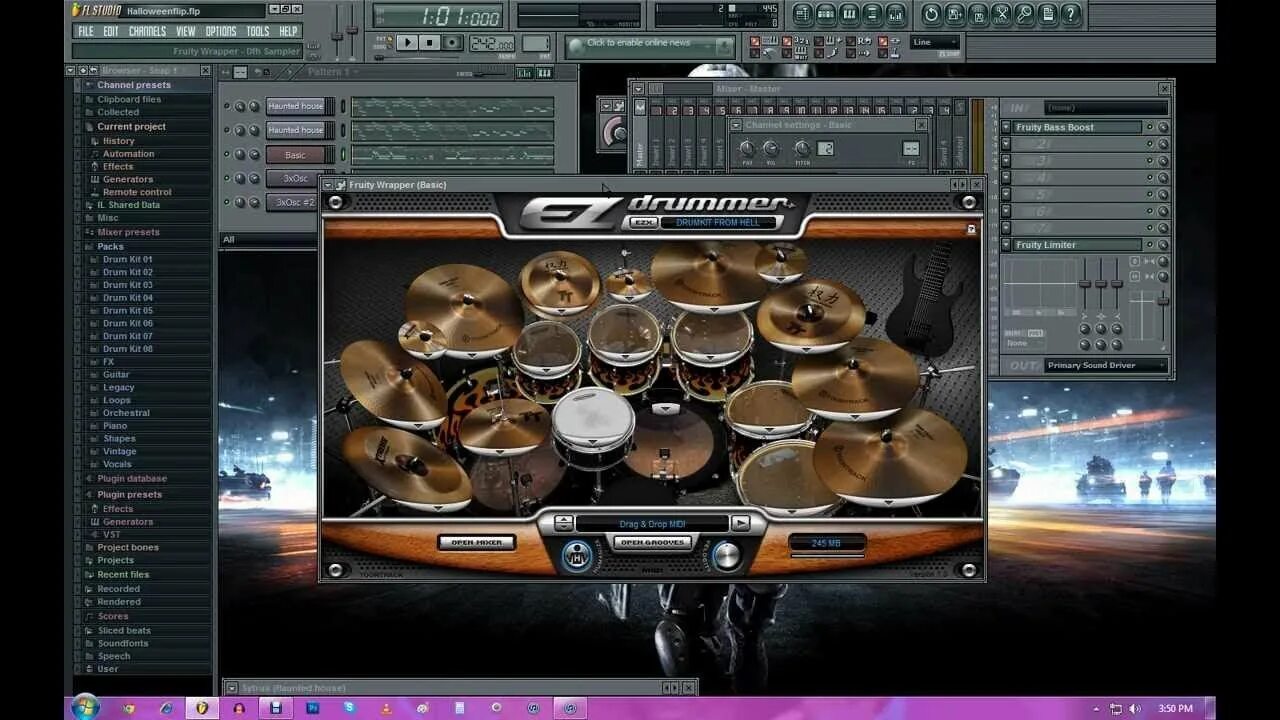The width and height of the screenshot is (1280, 720).
Task: Open the TOOLS menu
Action: point(258,31)
